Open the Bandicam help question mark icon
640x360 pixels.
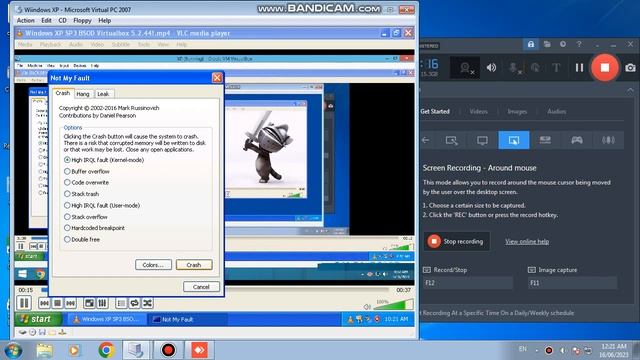(x=579, y=44)
